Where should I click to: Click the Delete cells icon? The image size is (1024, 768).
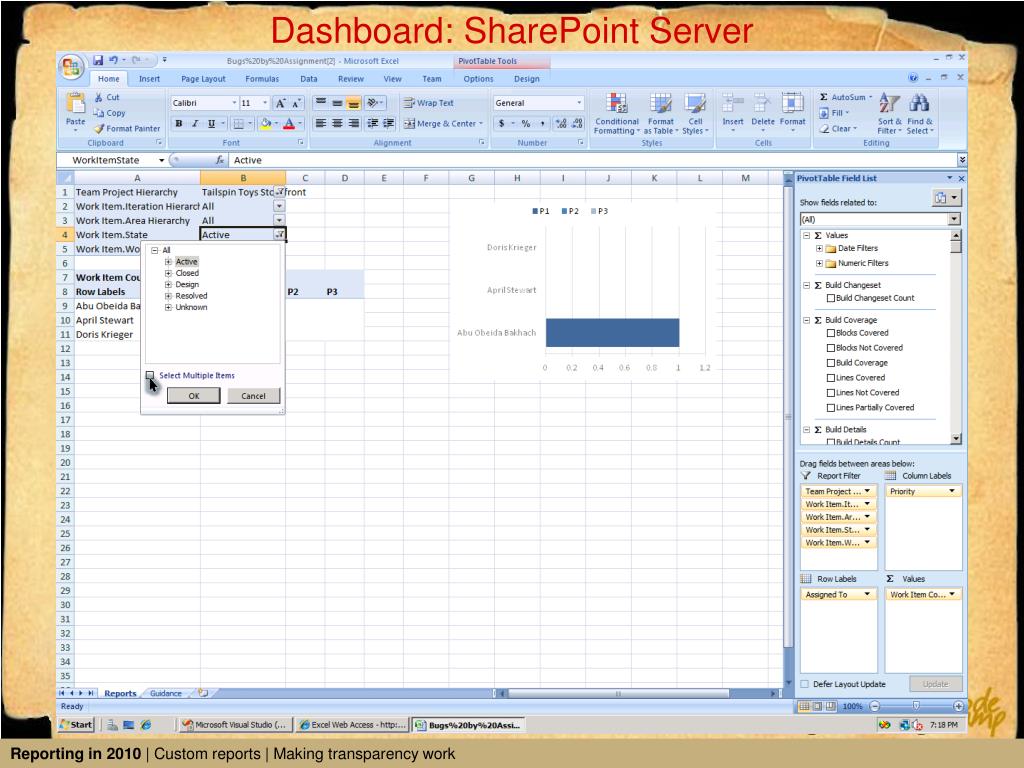coord(762,103)
